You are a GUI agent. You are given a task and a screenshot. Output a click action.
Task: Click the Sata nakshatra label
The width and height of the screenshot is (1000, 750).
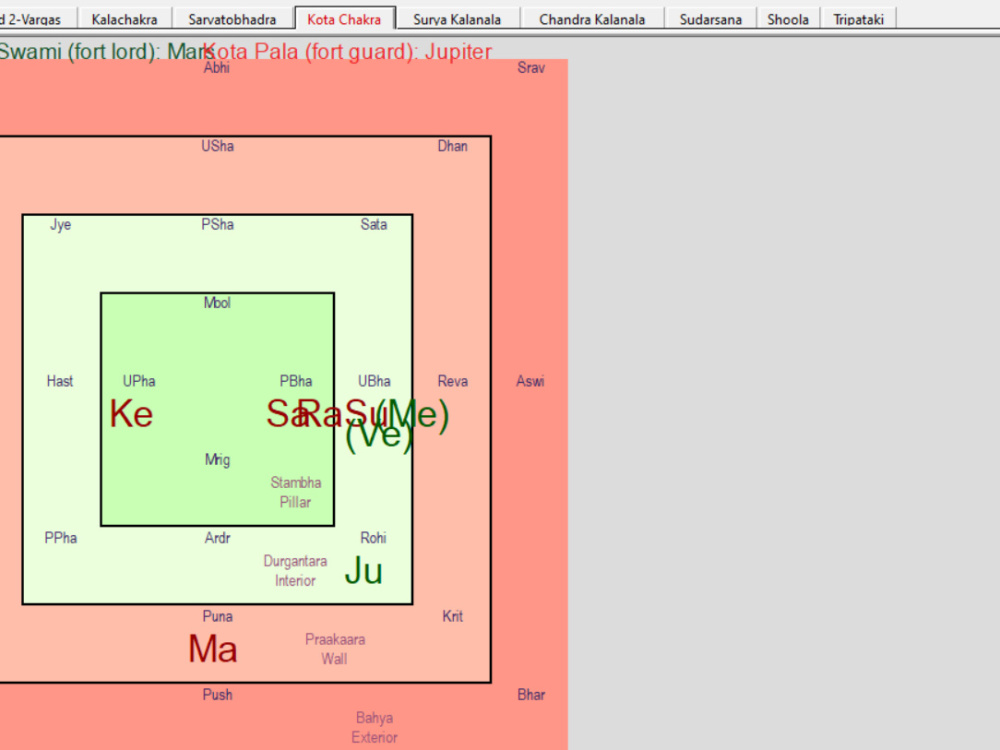(374, 224)
